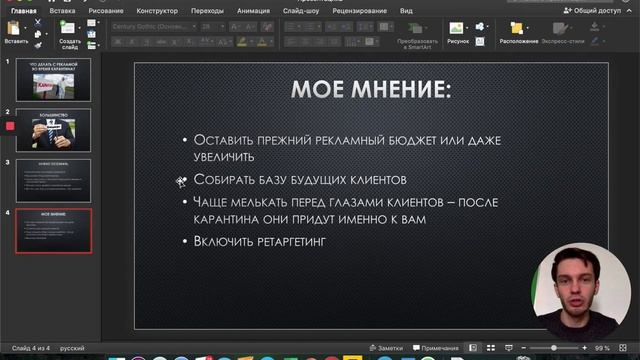Cut selection with the scissors icon

(38, 22)
